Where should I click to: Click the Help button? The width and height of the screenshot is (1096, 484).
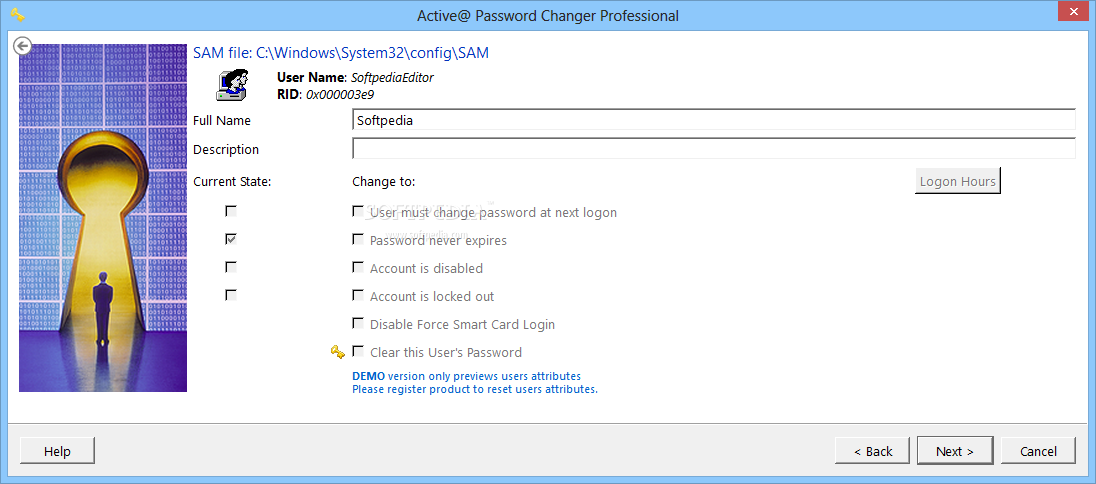click(57, 451)
